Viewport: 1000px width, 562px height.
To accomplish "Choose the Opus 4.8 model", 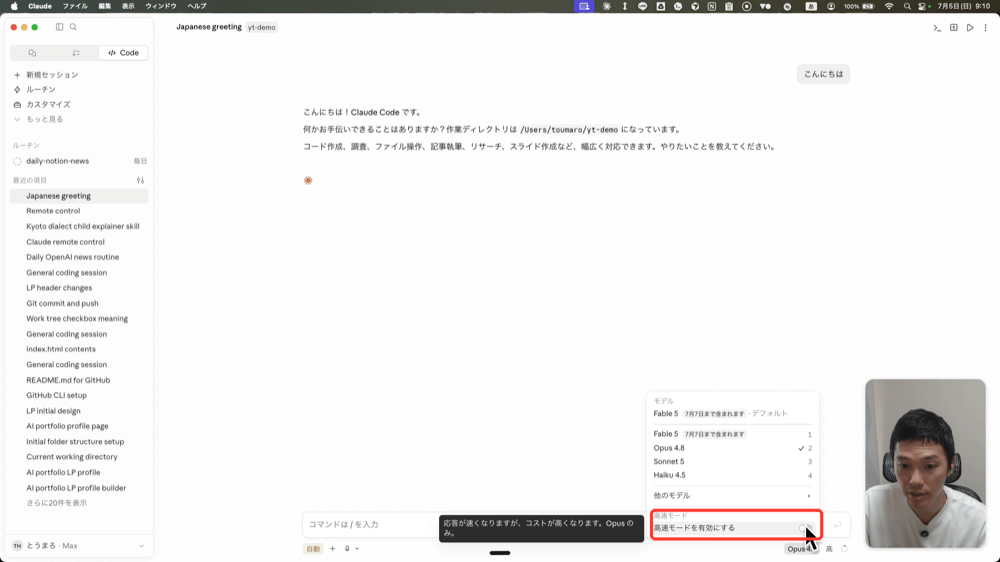I will point(732,448).
